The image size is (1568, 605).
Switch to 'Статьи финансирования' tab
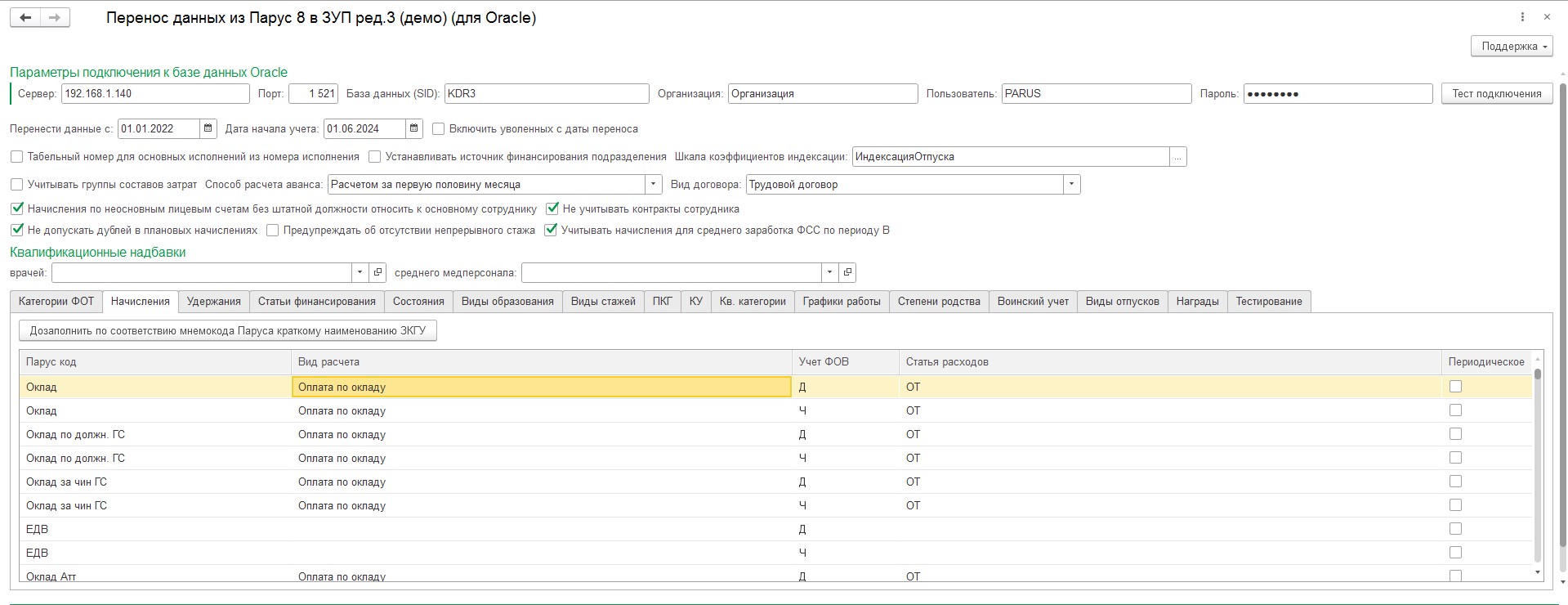317,302
